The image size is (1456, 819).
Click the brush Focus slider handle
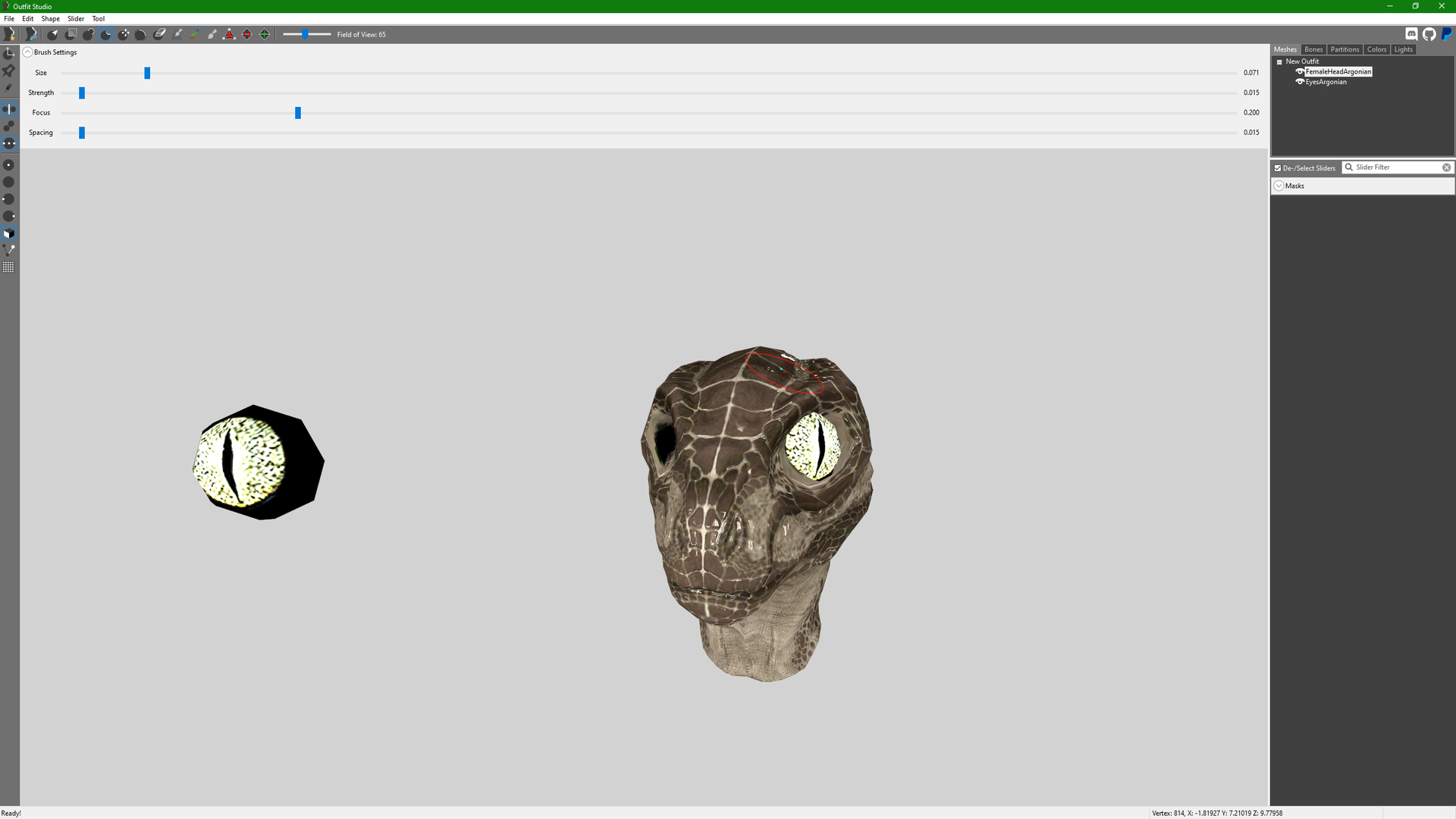pos(298,113)
